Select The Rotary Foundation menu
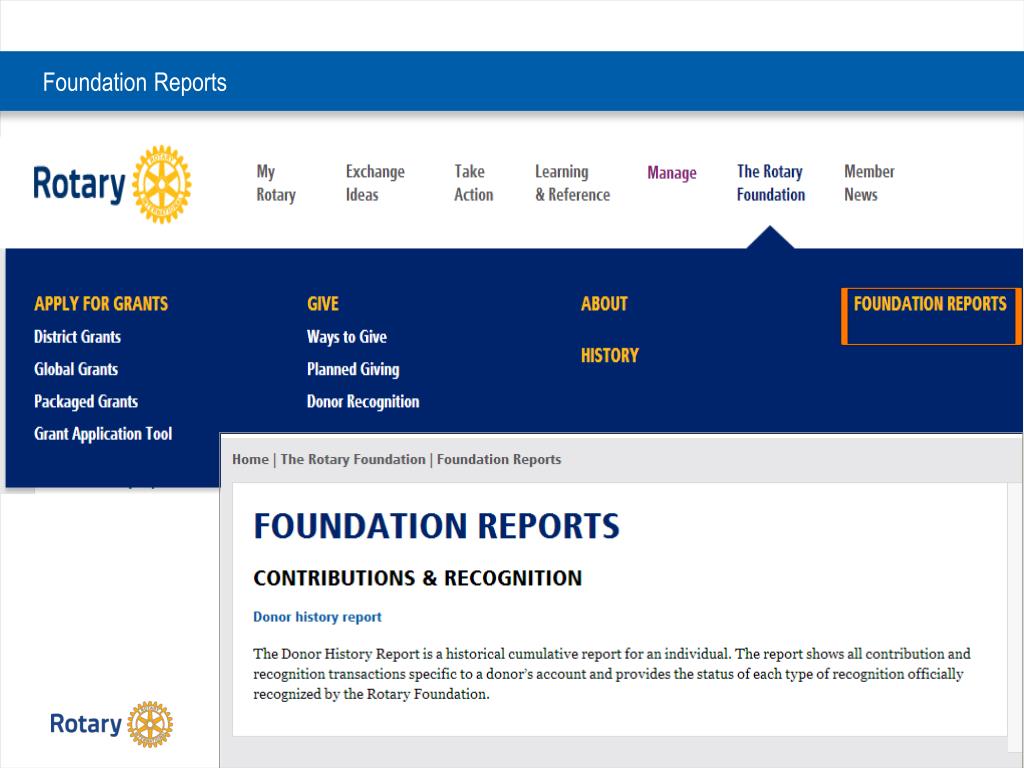This screenshot has width=1024, height=768. pos(771,184)
